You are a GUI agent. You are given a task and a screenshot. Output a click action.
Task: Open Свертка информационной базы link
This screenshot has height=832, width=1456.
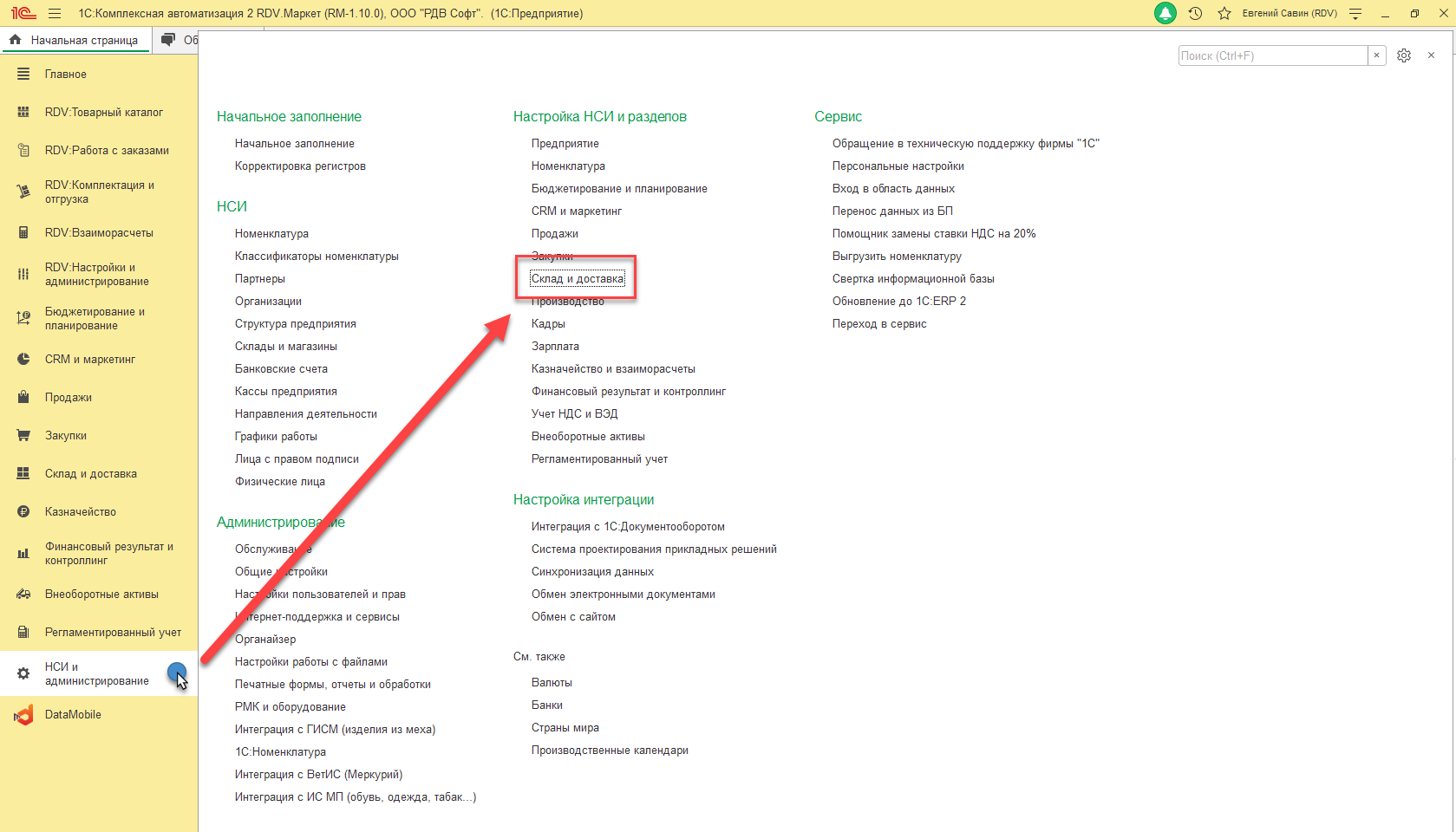pos(913,279)
